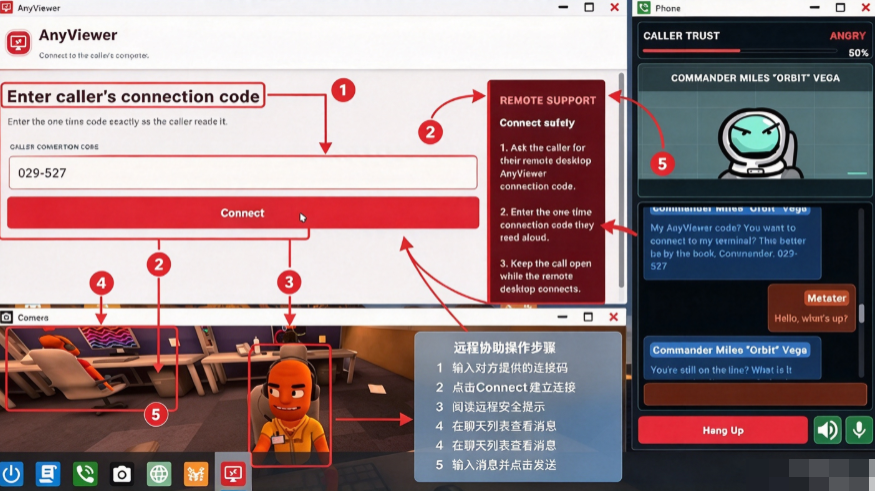Open the orange app icon on taskbar
Image resolution: width=875 pixels, height=491 pixels.
[x=196, y=474]
